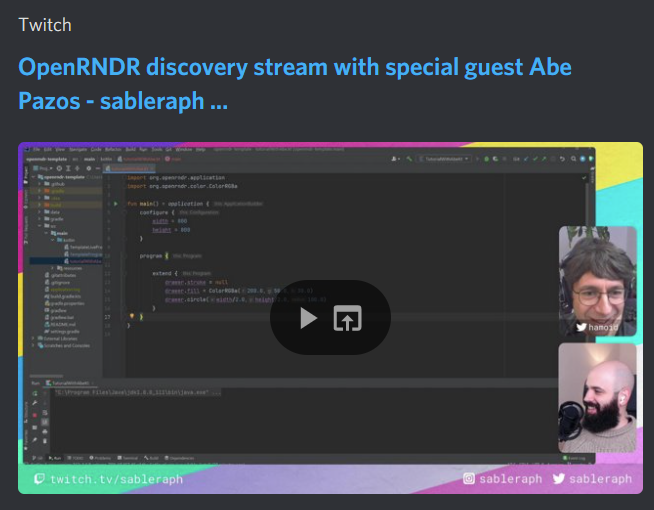654x510 pixels.
Task: Play the embedded Twitch video
Action: [309, 318]
